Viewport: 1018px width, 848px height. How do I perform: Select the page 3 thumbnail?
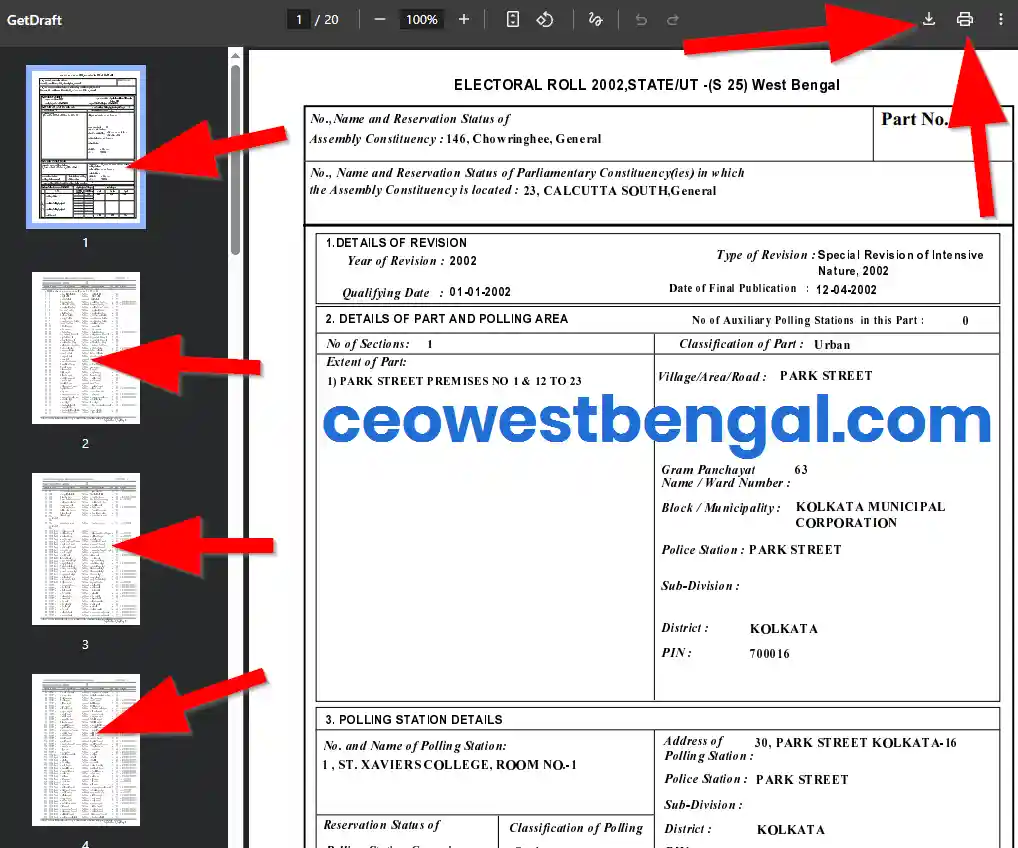click(x=85, y=549)
